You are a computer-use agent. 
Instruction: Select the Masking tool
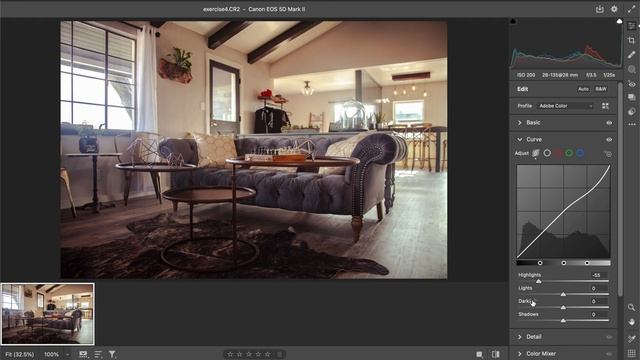tap(631, 69)
